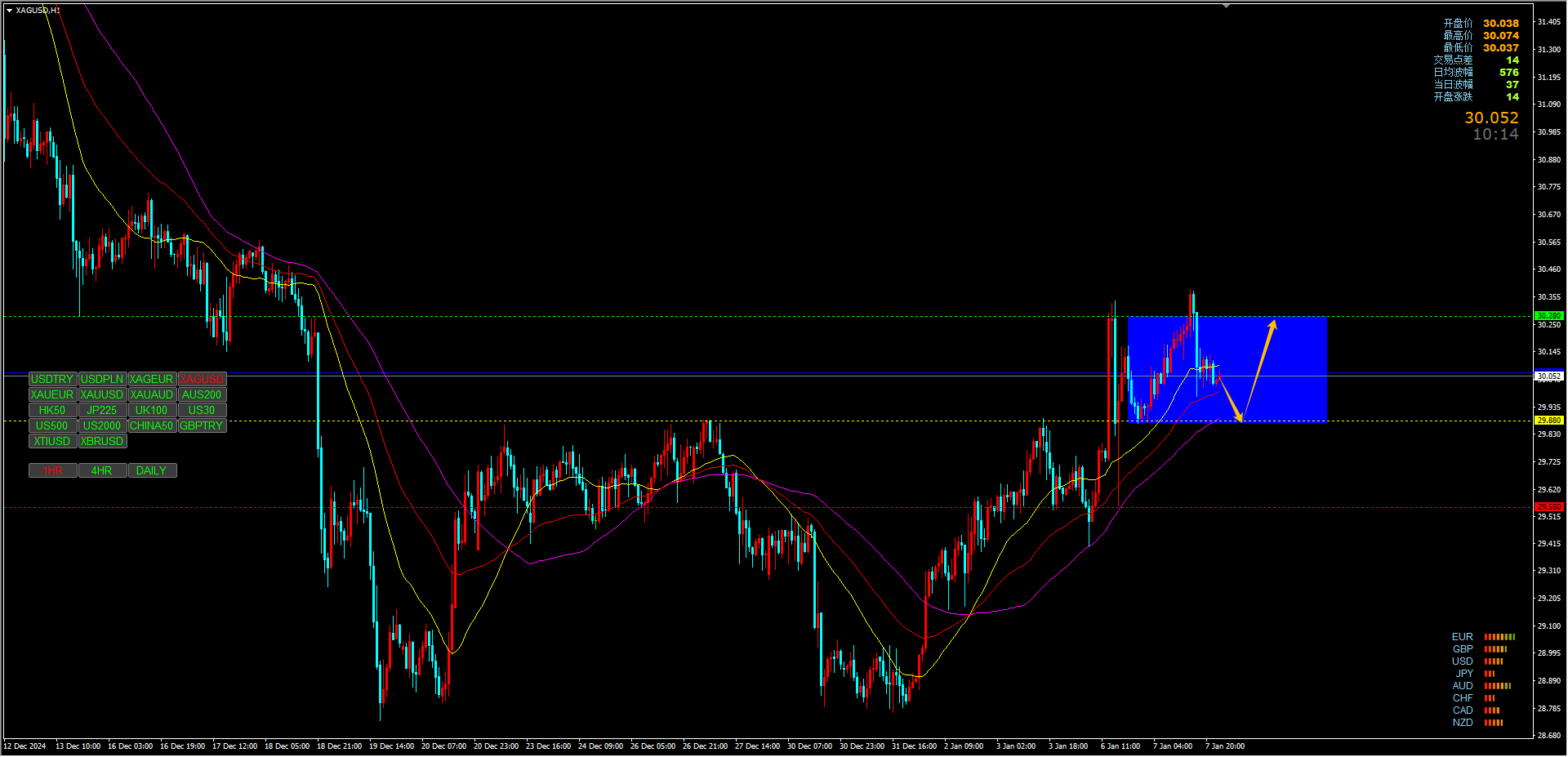
Task: Click the 开盘涨跌 label
Action: click(x=1453, y=97)
